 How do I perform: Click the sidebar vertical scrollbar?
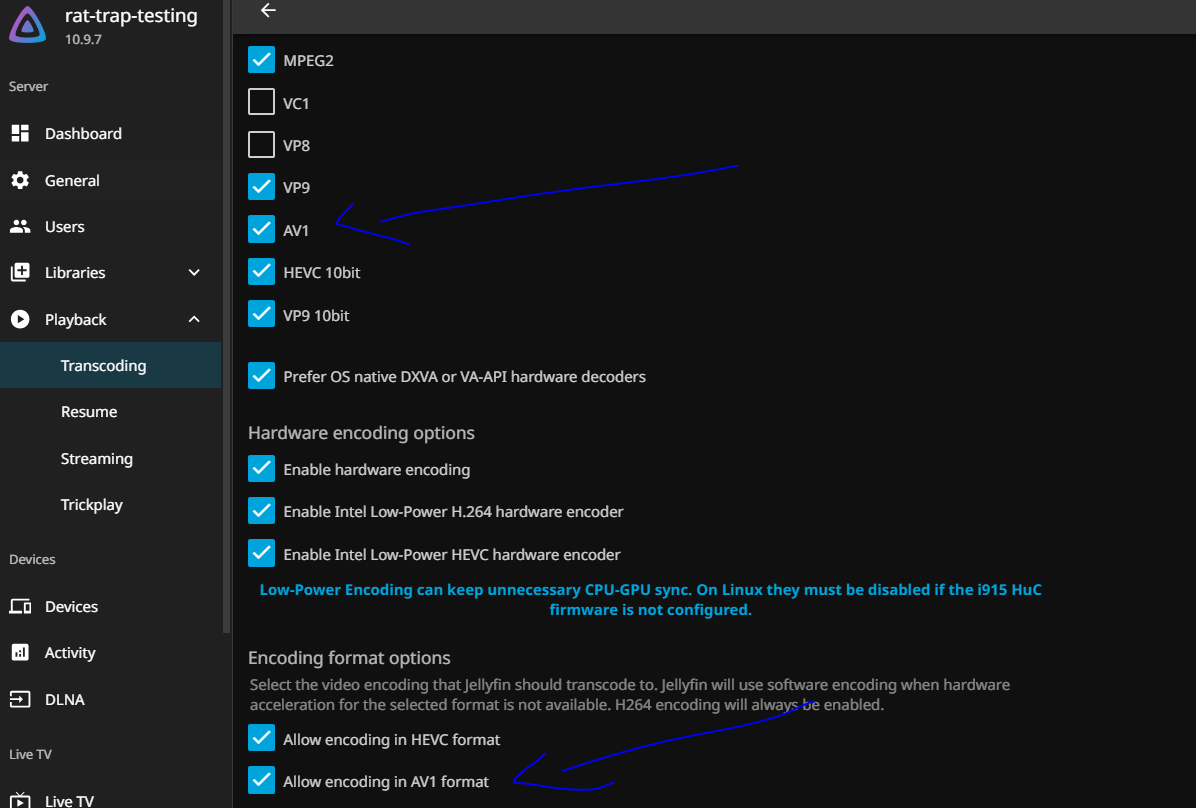(226, 300)
